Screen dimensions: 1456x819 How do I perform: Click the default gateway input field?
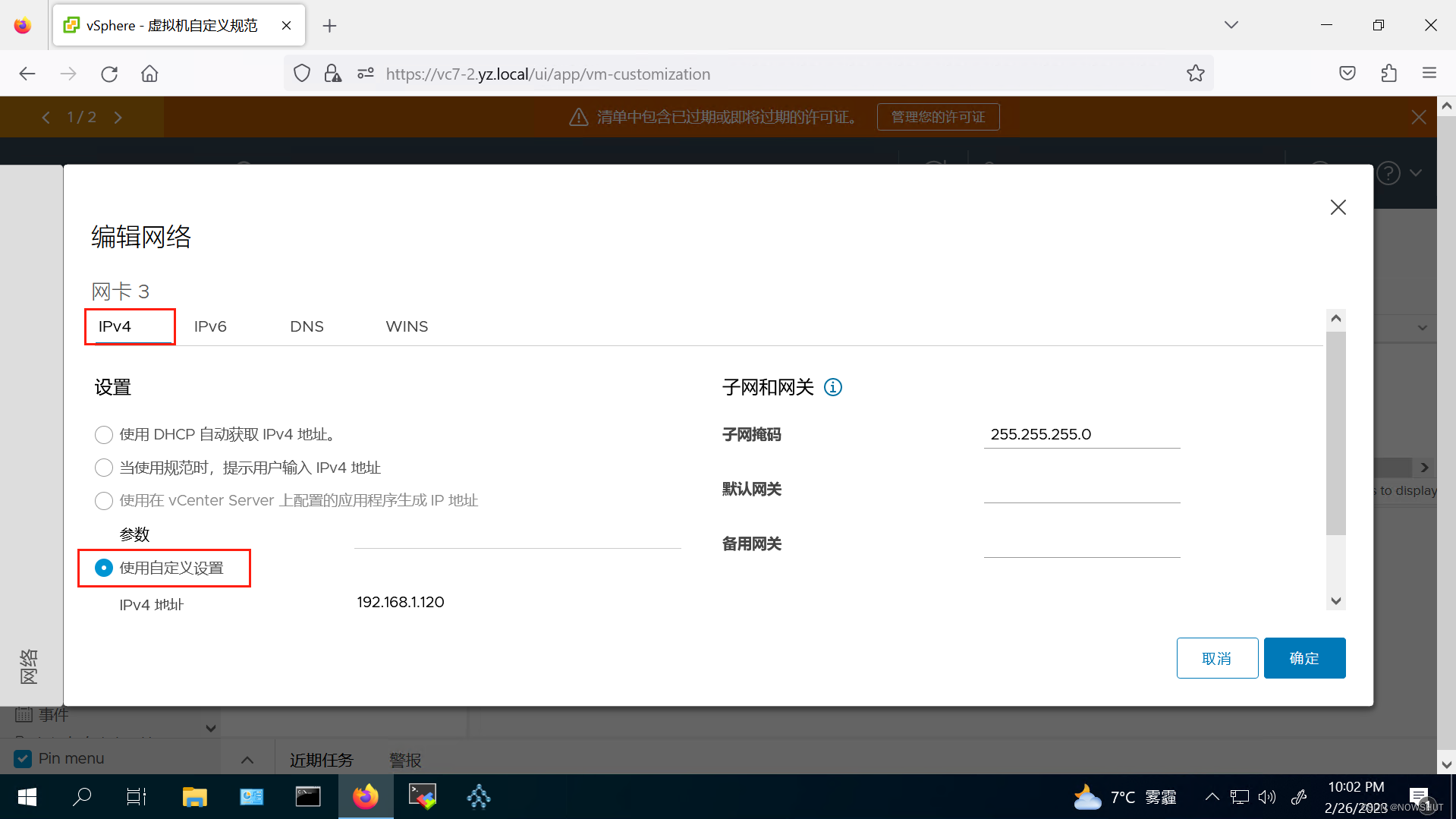1082,489
